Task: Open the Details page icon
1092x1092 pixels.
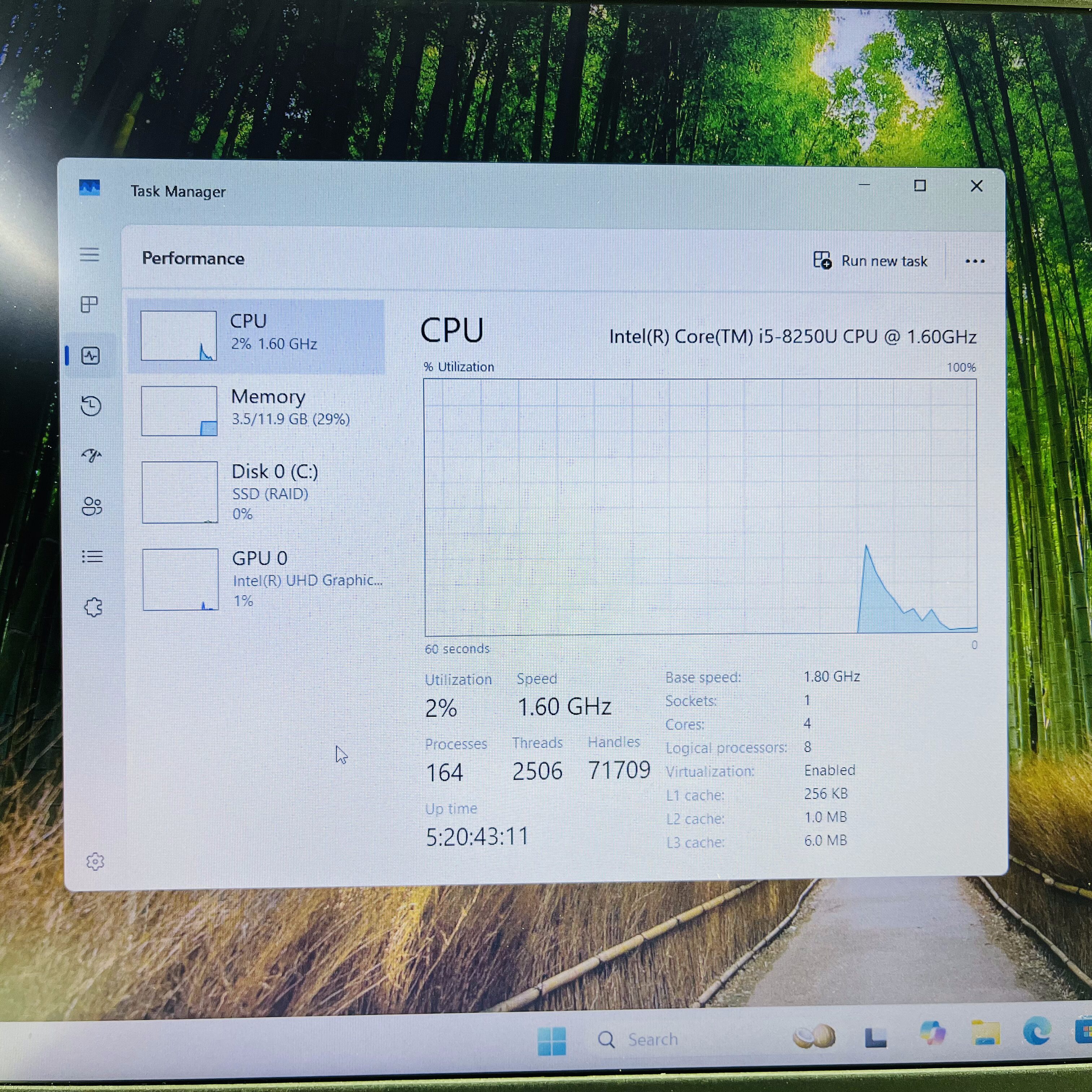Action: coord(92,557)
